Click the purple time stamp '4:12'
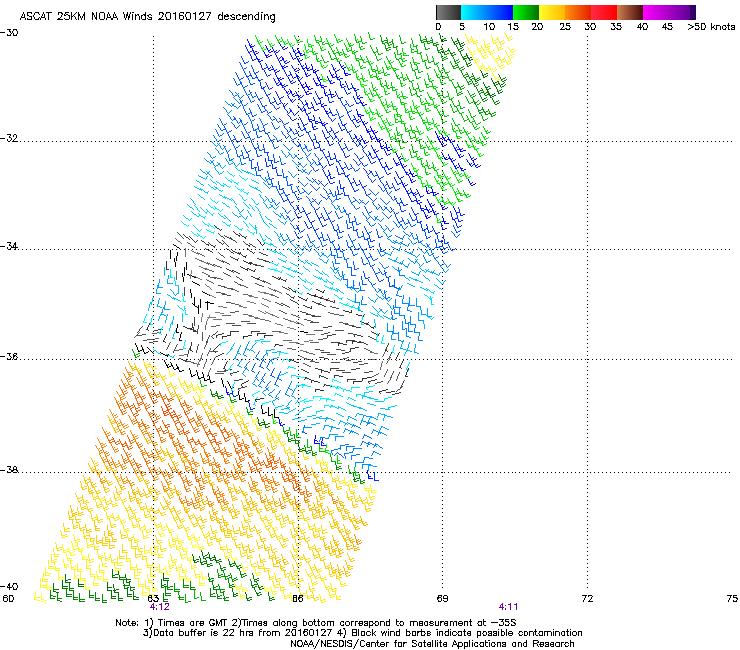Image resolution: width=740 pixels, height=650 pixels. pyautogui.click(x=160, y=607)
